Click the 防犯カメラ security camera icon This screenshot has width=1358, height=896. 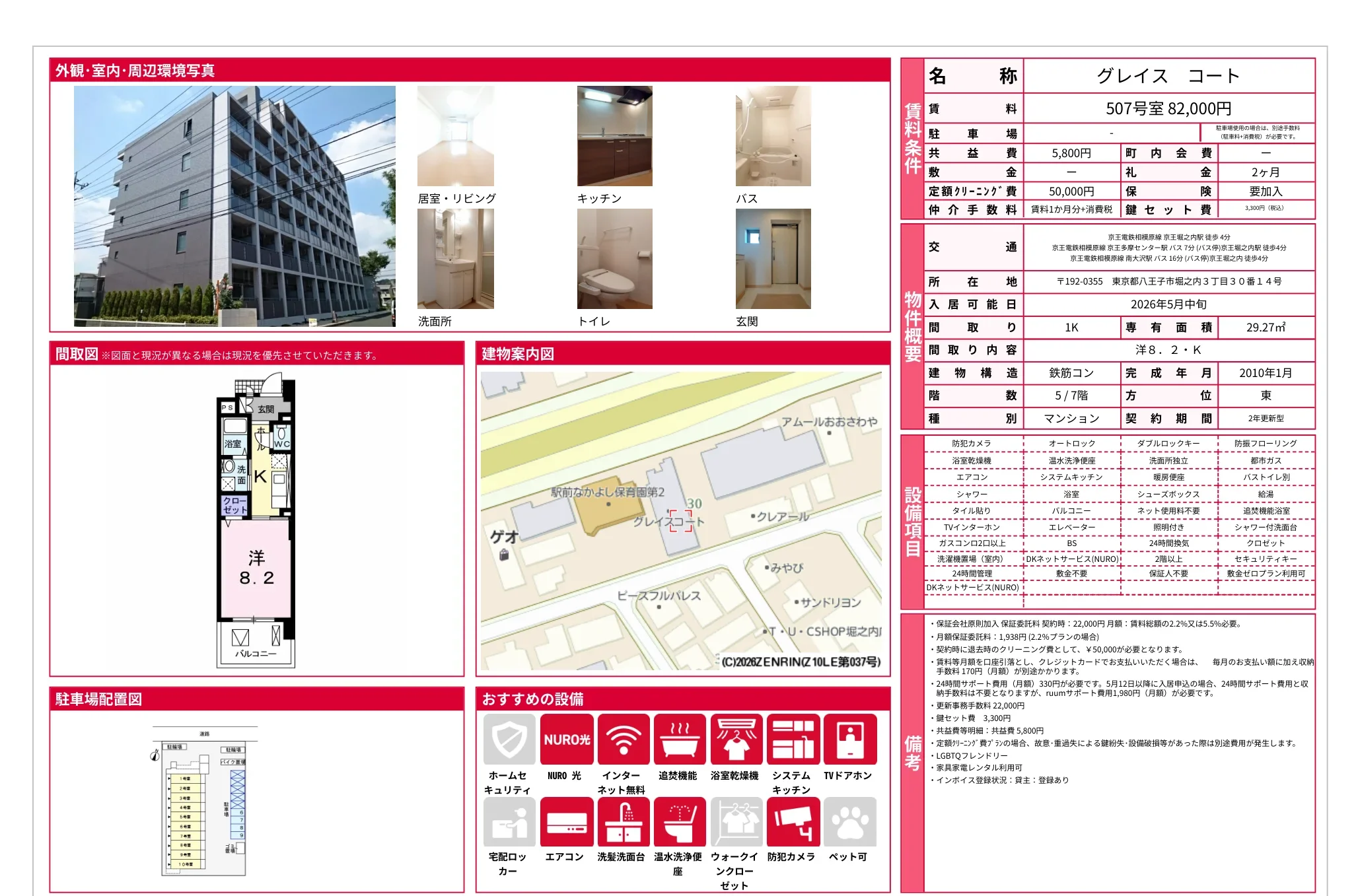793,822
